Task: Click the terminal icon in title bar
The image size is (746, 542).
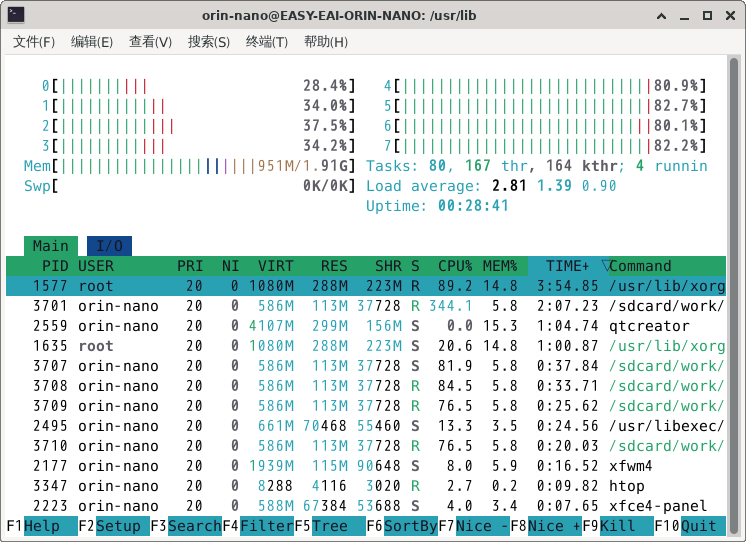Action: (16, 16)
